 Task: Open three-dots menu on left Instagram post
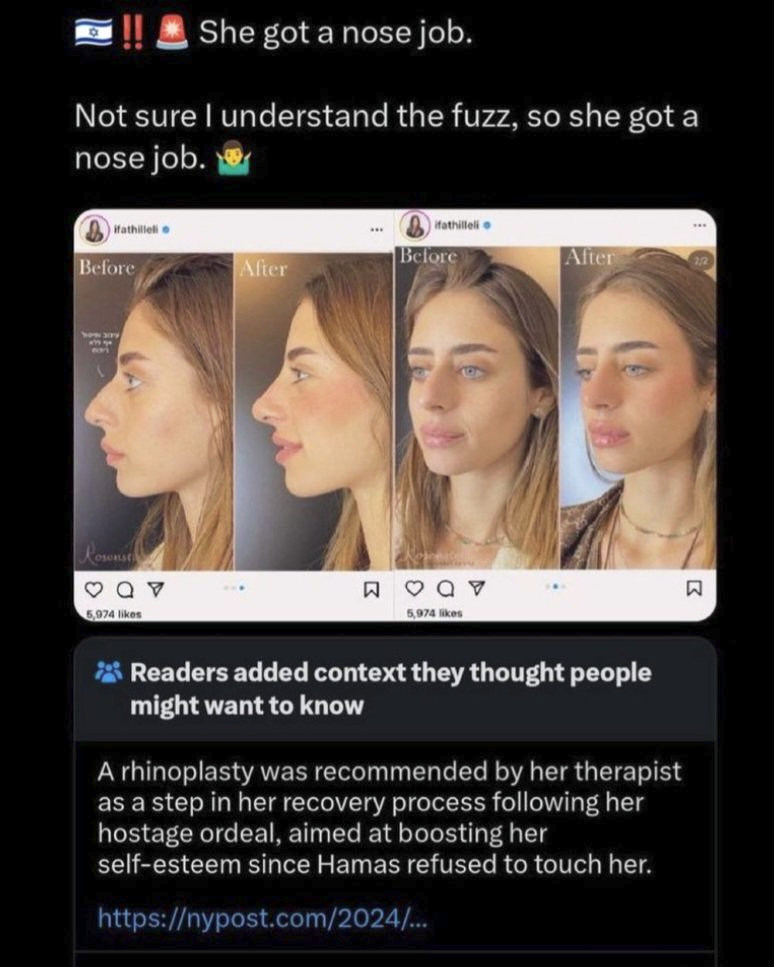tap(376, 230)
